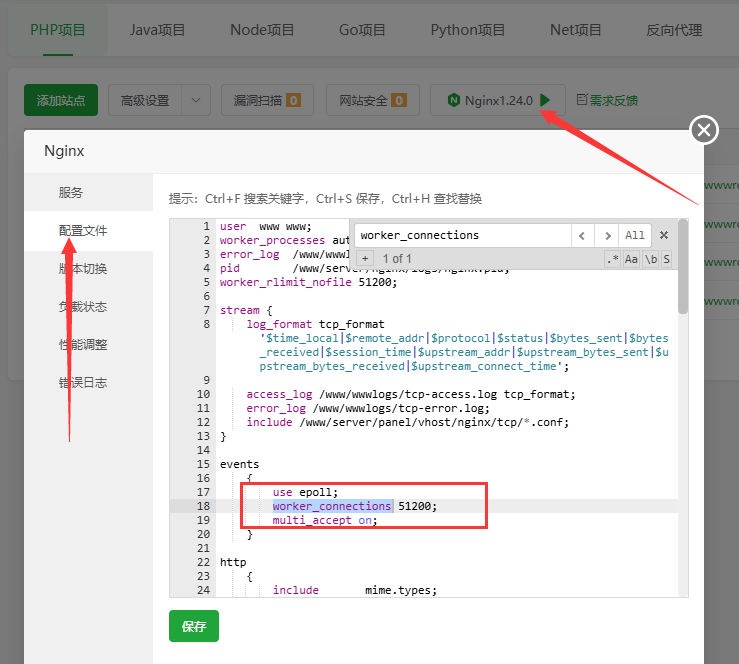
Task: Open 漏洞扫描 button
Action: 267,100
